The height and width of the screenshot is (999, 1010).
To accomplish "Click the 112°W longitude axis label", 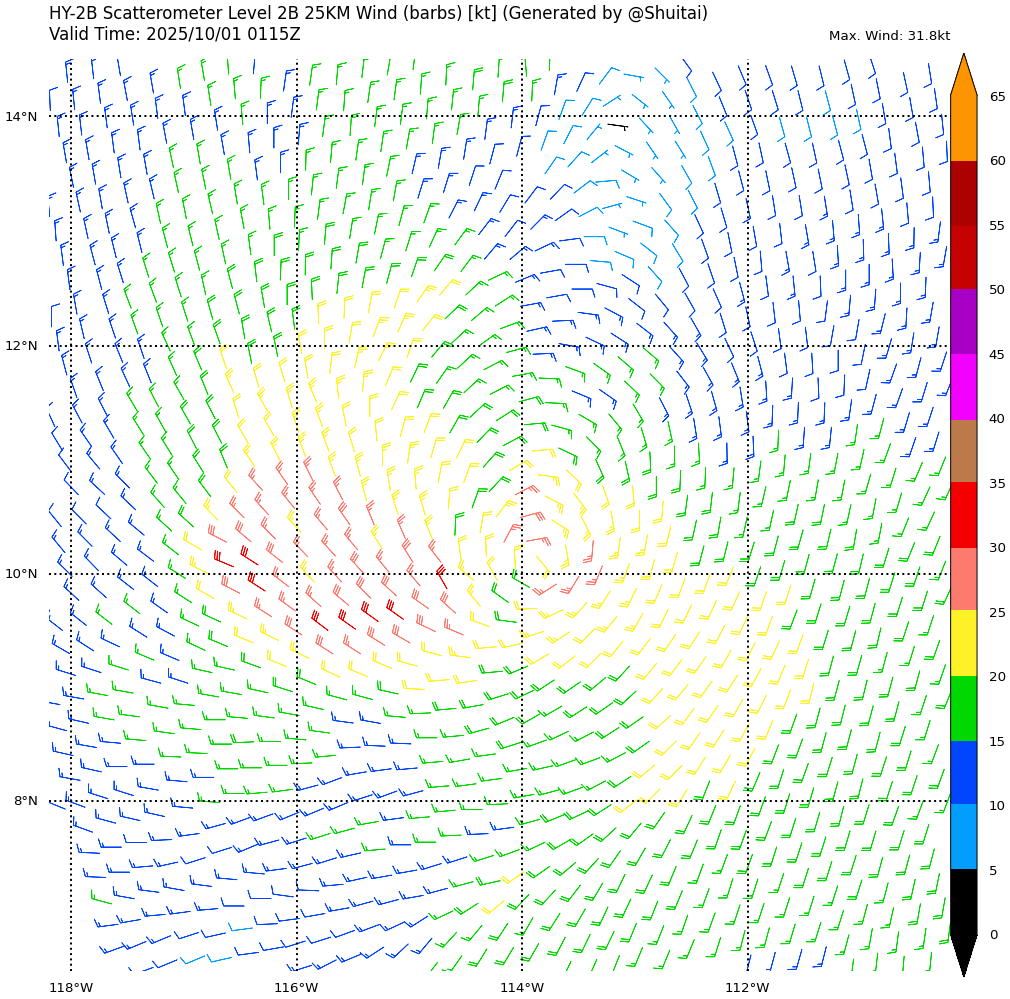I will tap(747, 988).
